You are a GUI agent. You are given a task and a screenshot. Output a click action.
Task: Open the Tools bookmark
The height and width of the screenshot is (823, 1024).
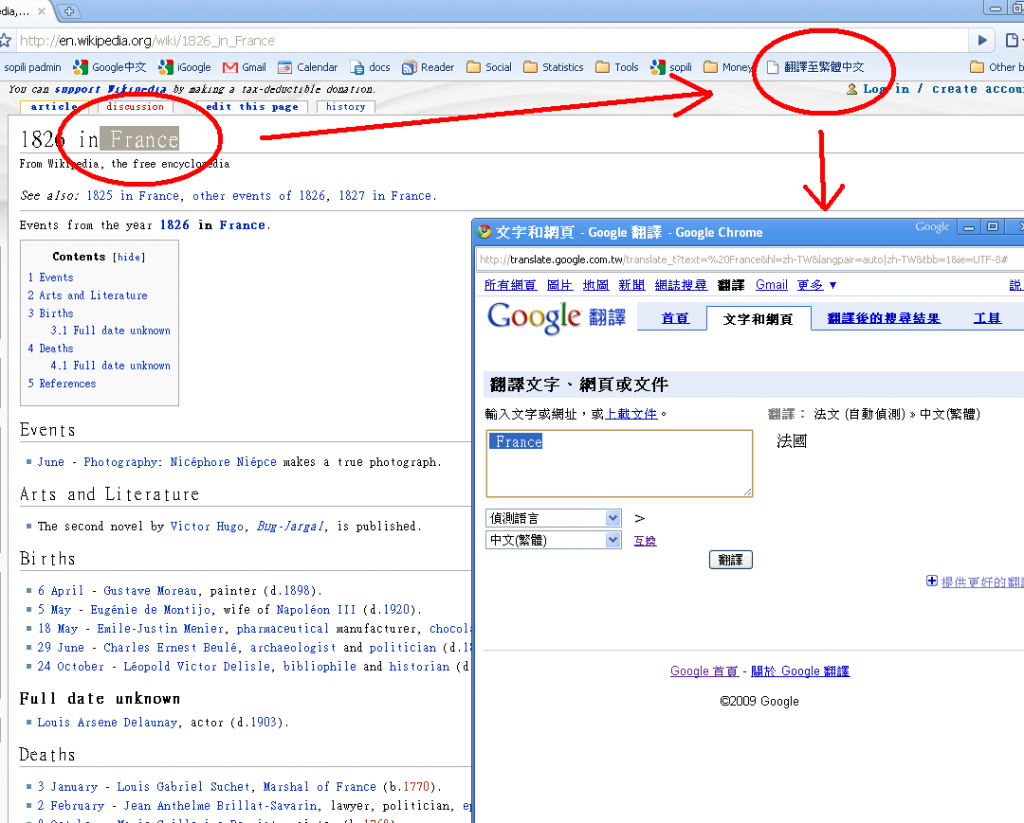[x=625, y=67]
